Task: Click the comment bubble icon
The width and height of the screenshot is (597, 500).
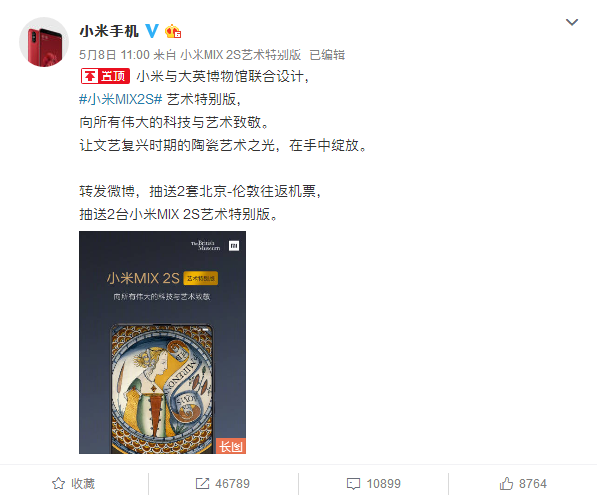Action: (353, 484)
